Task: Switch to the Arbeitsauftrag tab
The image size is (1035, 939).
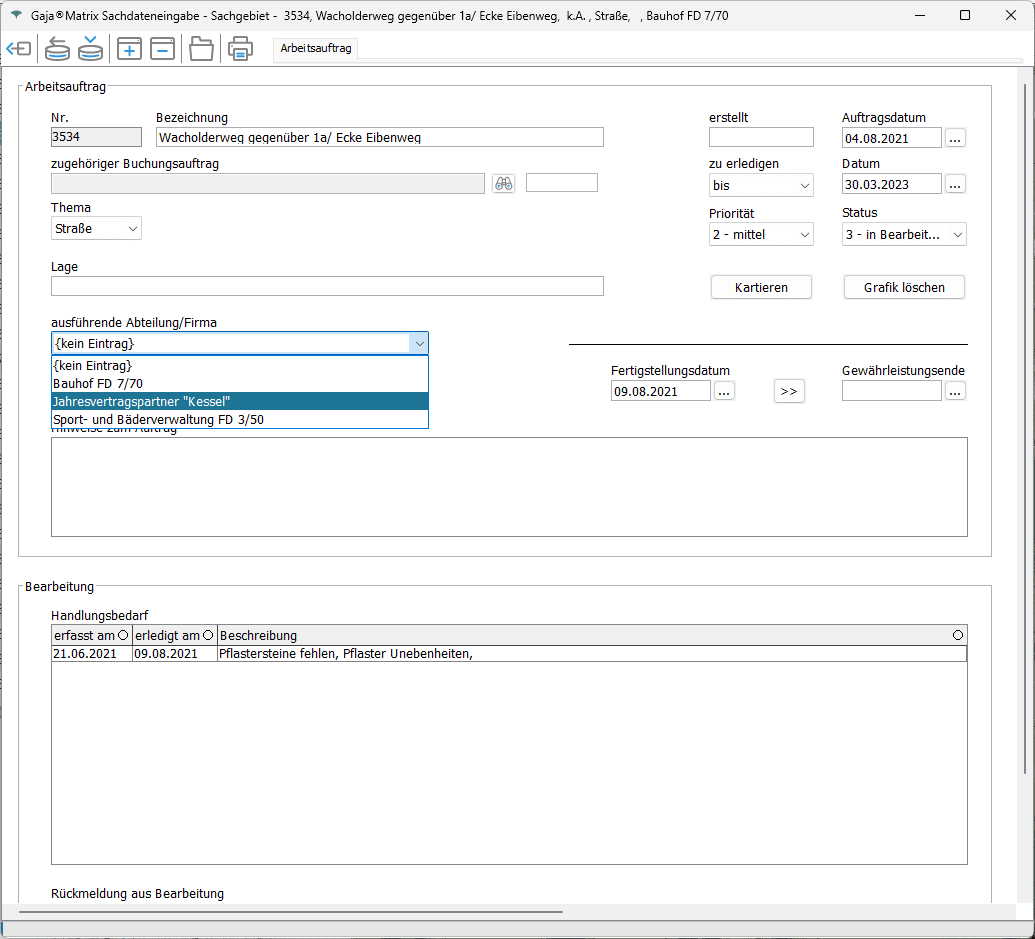Action: click(x=316, y=48)
